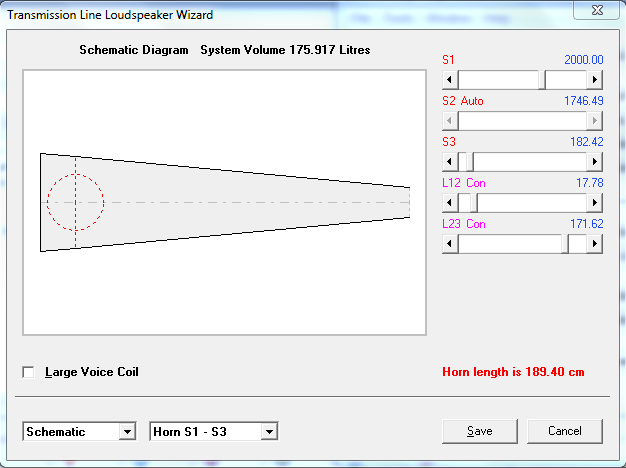Viewport: 626px width, 468px height.
Task: Click the L12 Con slider left arrow
Action: click(x=450, y=203)
